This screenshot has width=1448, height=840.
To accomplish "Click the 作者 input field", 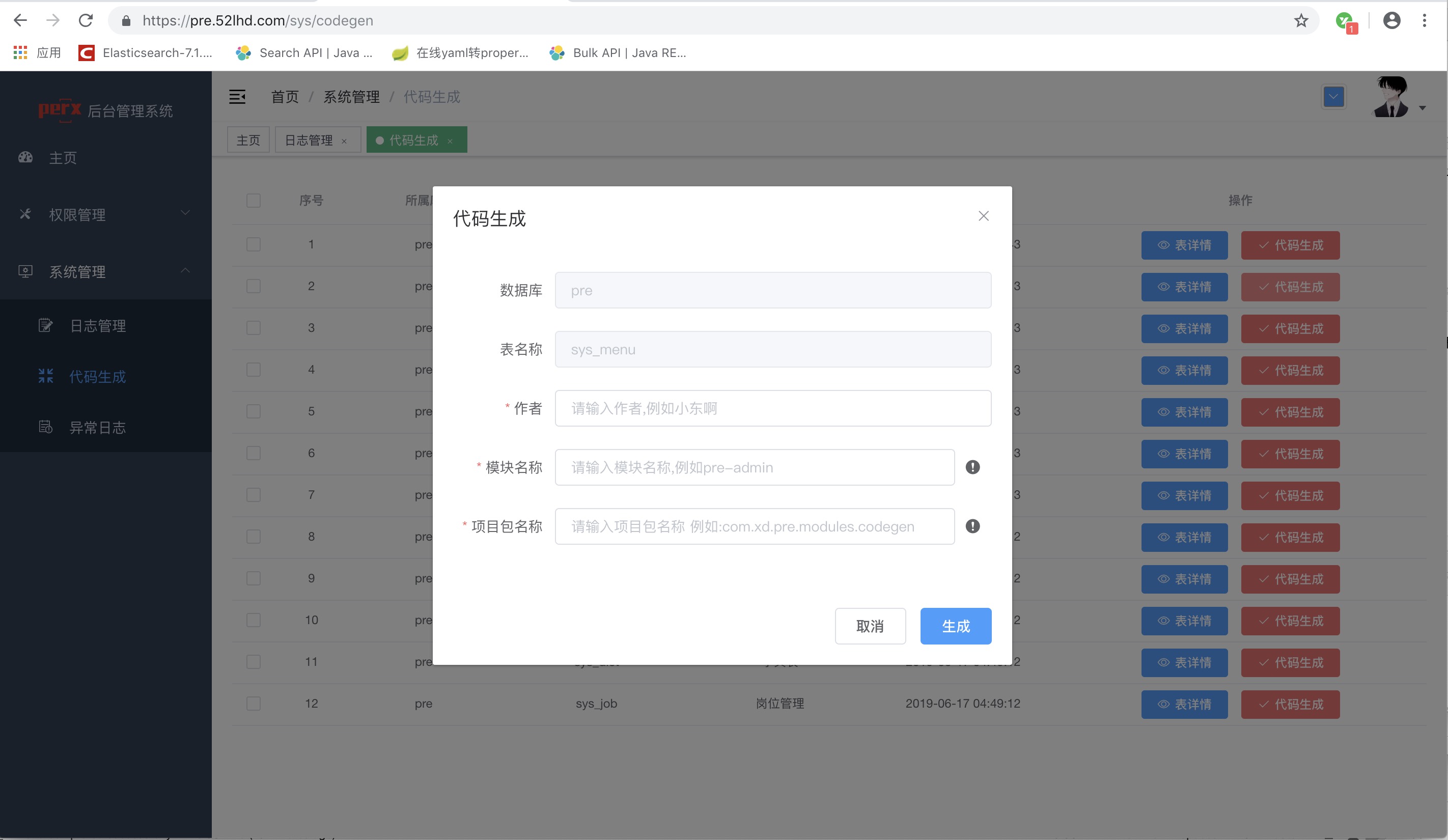I will [772, 408].
